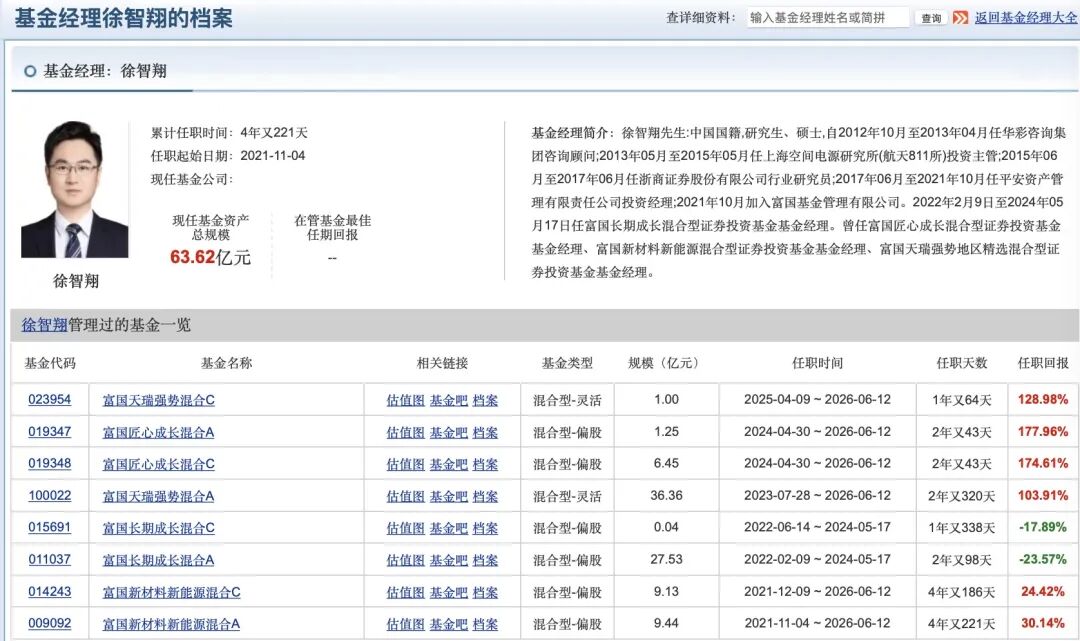Open 档案 for 富国天瑞强势混合C
This screenshot has width=1080, height=641.
pyautogui.click(x=485, y=400)
